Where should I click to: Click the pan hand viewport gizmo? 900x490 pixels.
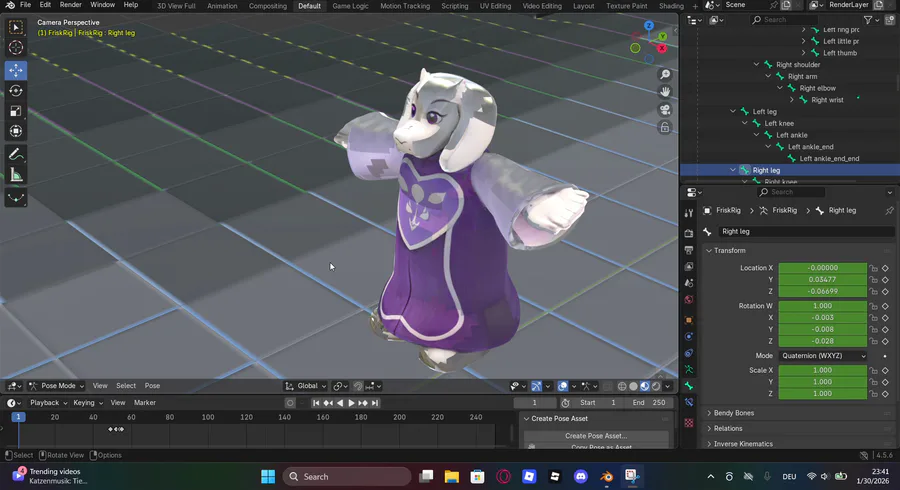click(x=665, y=92)
